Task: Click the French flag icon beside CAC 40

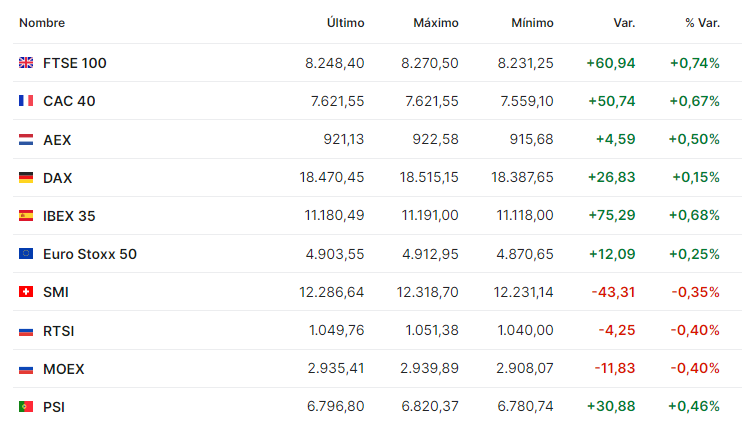Action: [x=26, y=100]
